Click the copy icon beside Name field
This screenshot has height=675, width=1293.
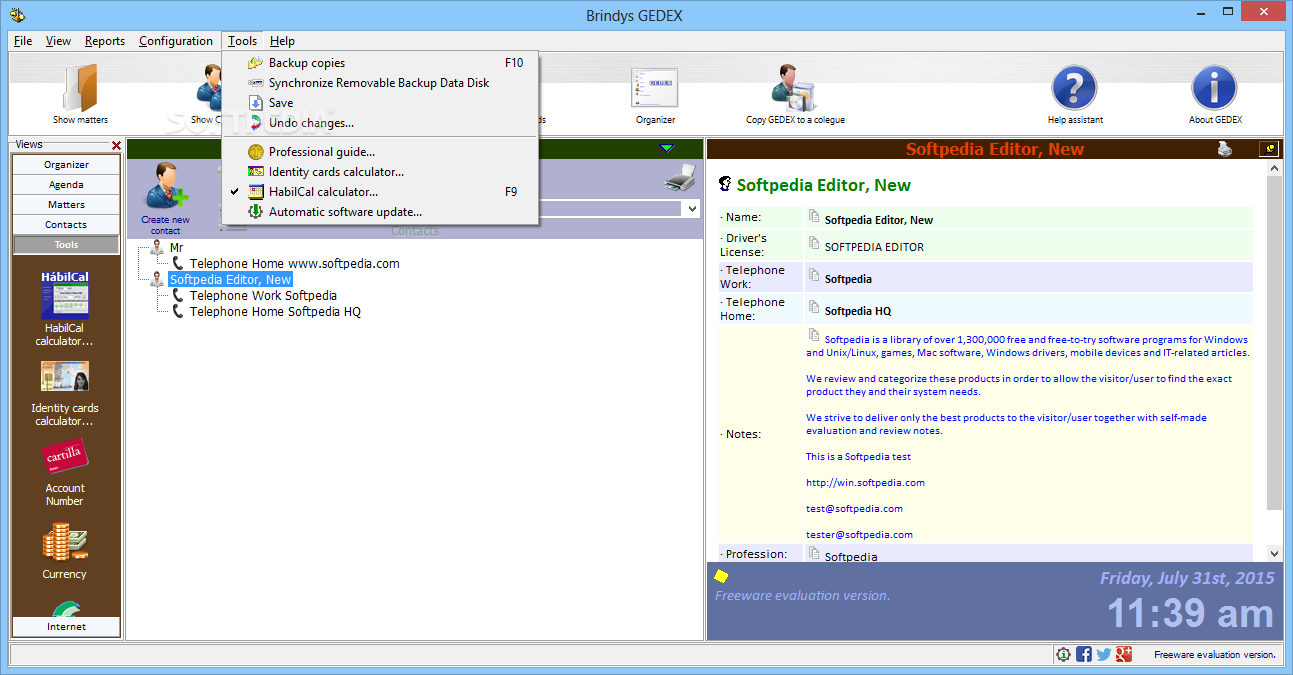pyautogui.click(x=814, y=217)
